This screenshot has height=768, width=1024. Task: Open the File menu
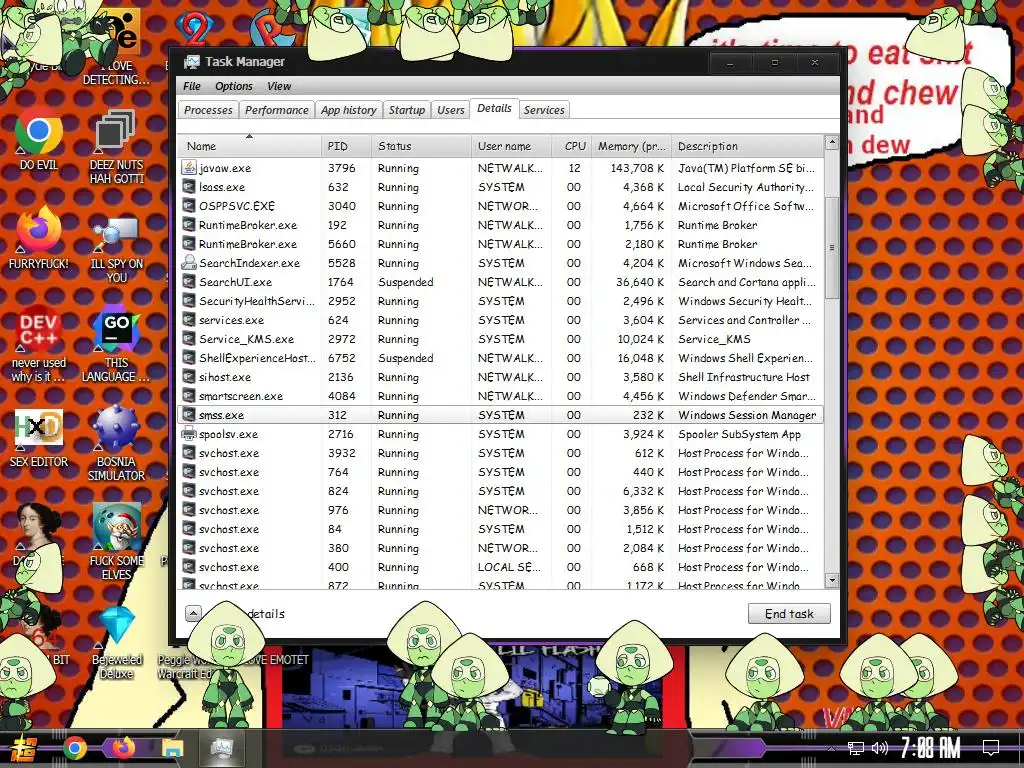192,86
